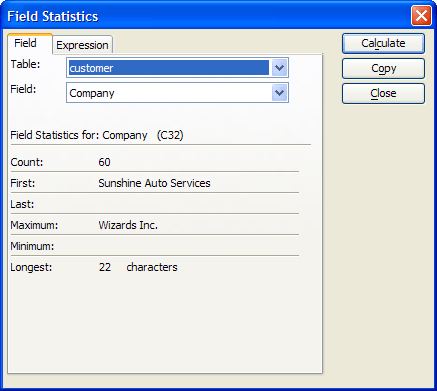437x391 pixels.
Task: Open the Table dropdown arrow
Action: 279,68
